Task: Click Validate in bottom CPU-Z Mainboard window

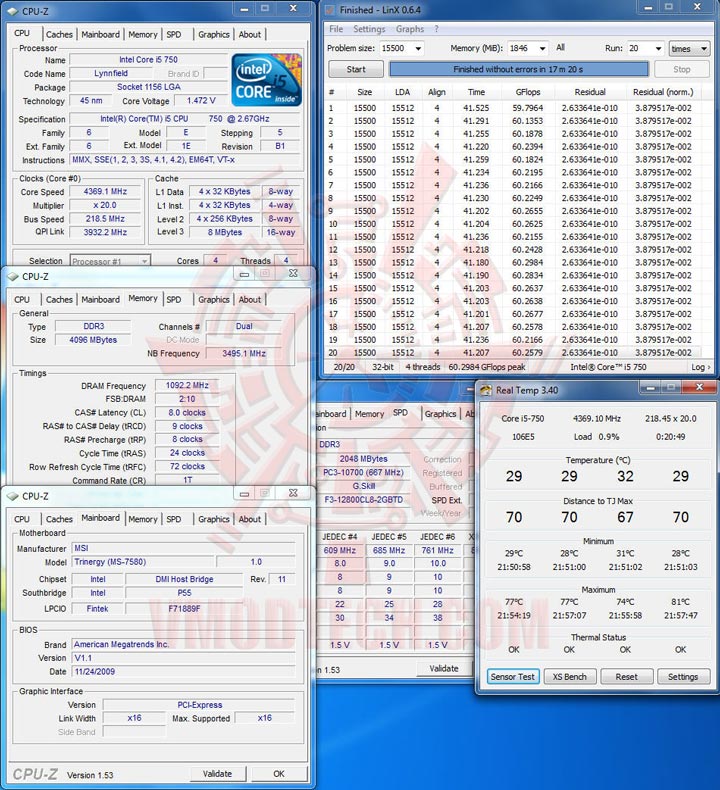Action: tap(218, 773)
